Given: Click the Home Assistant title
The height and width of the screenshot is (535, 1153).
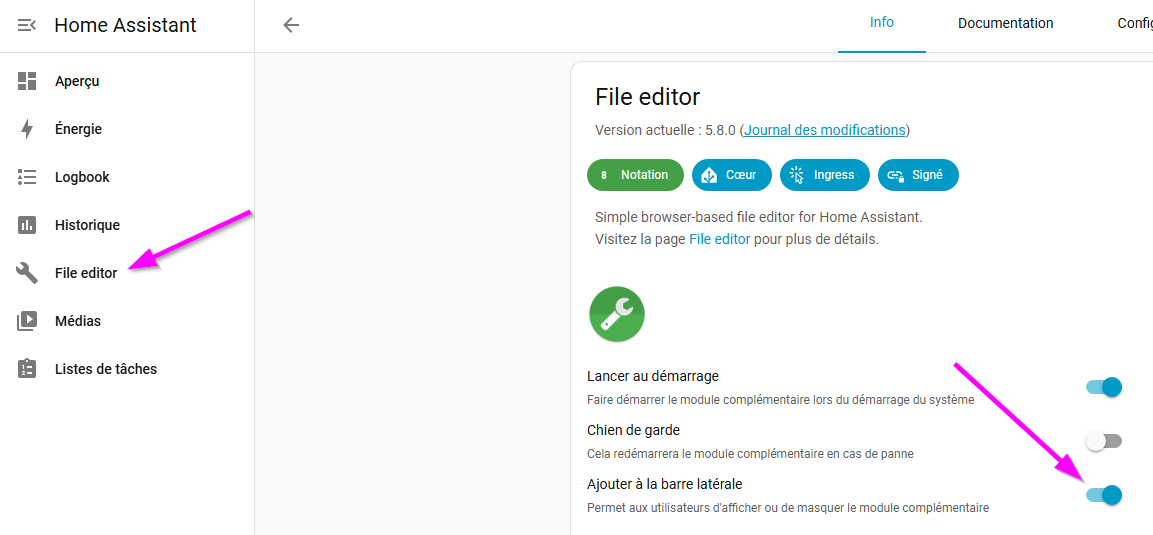Looking at the screenshot, I should 125,26.
